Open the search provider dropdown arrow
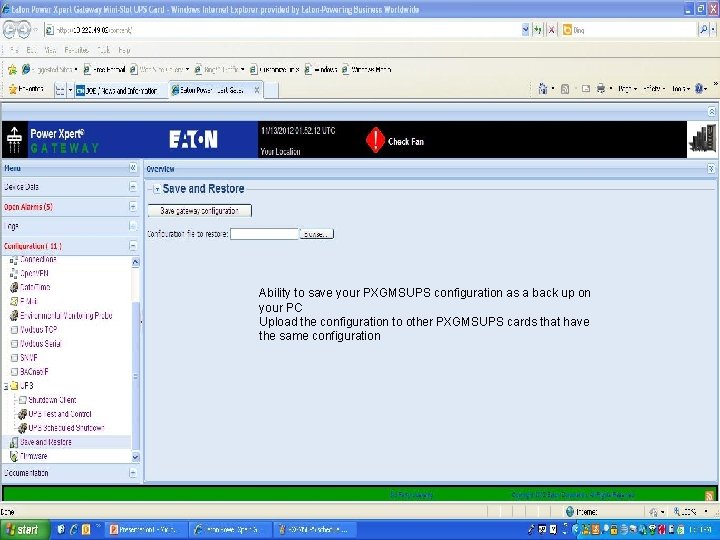 pyautogui.click(x=713, y=30)
